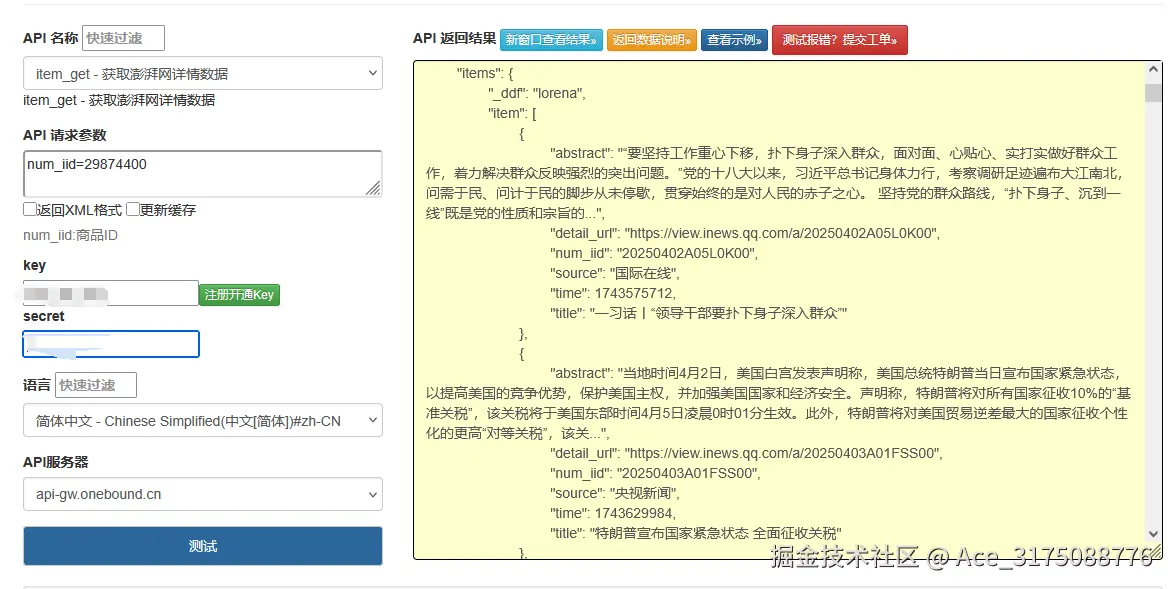
Task: Click the API名称 快速过滤 filter field
Action: [x=122, y=37]
